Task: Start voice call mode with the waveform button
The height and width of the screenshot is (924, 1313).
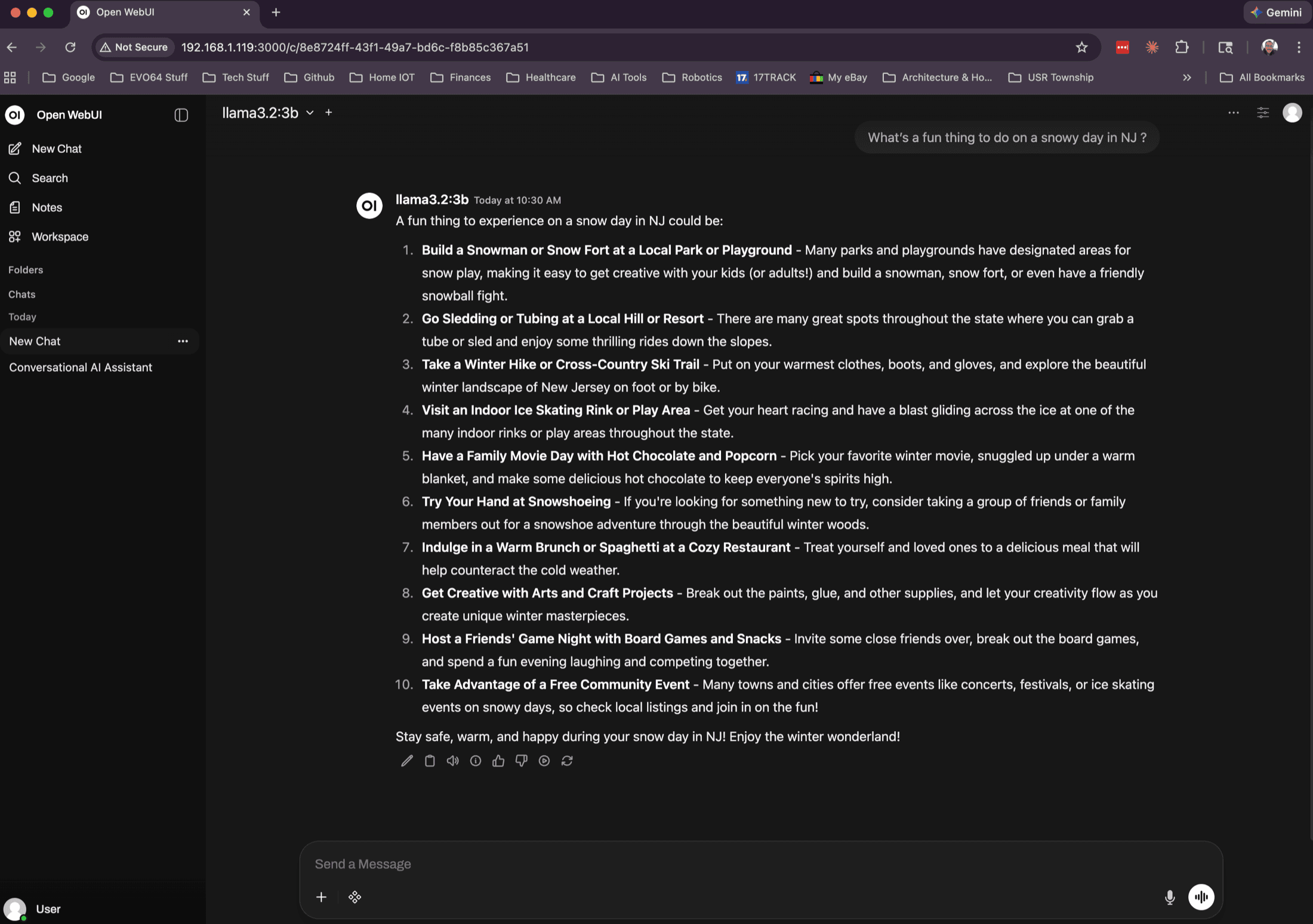Action: pyautogui.click(x=1201, y=897)
